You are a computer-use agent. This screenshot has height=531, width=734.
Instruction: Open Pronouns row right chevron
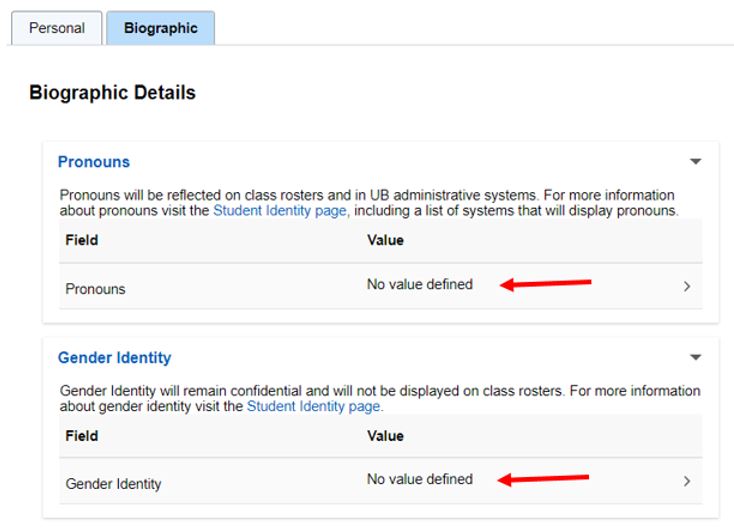687,286
